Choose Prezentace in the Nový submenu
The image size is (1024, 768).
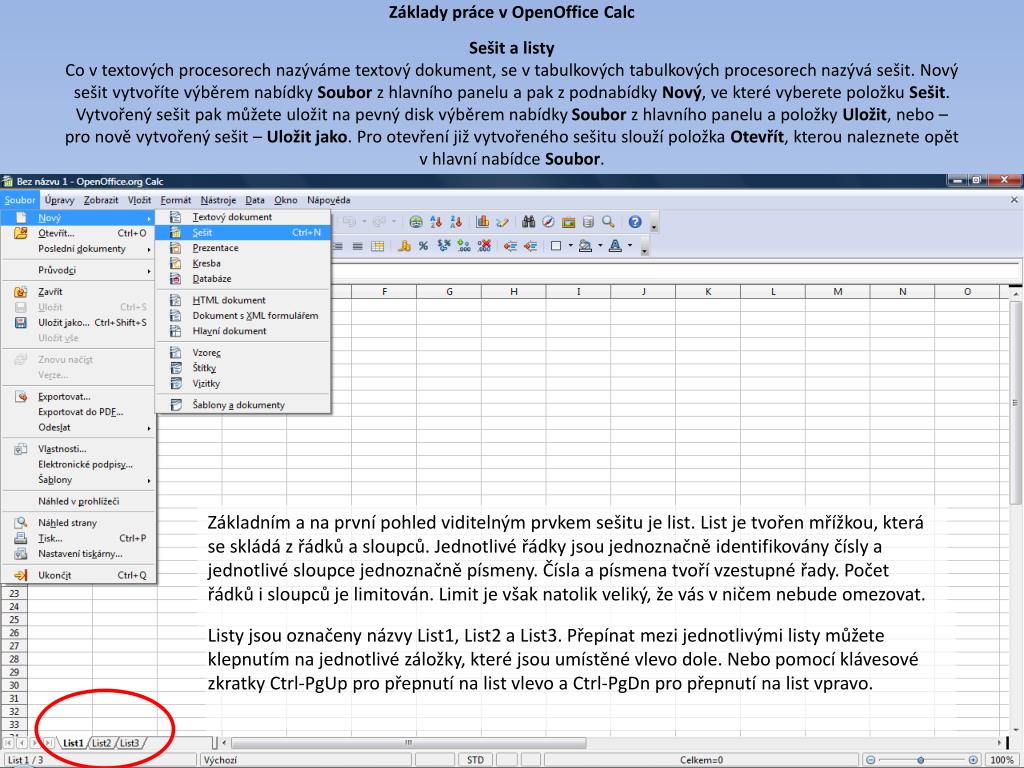click(x=244, y=248)
